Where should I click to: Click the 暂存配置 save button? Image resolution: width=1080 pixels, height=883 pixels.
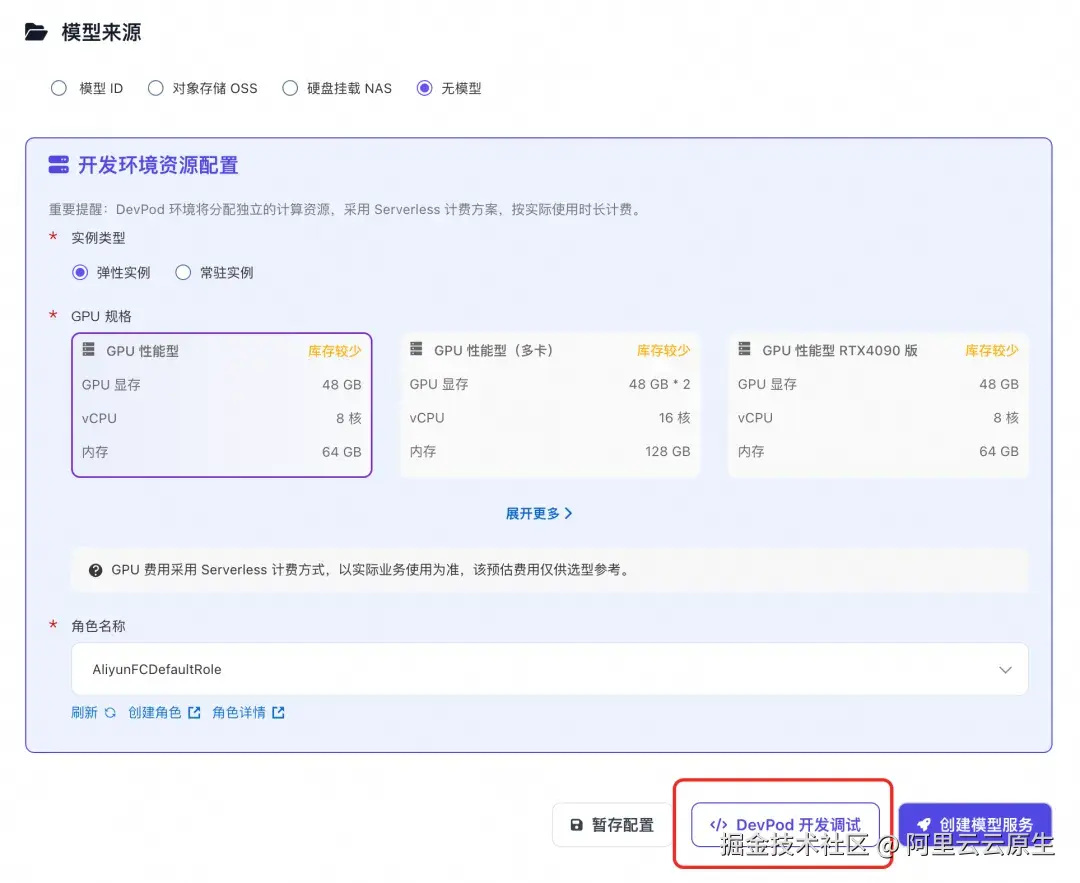[612, 825]
